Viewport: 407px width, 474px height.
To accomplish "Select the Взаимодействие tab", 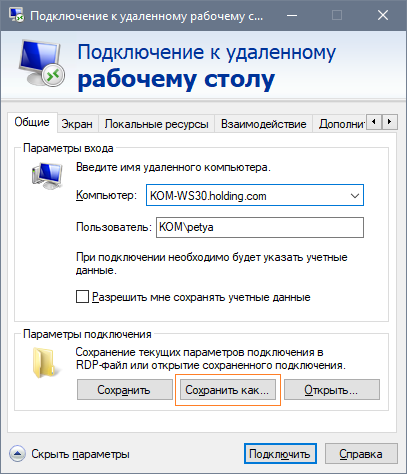I will pos(263,124).
